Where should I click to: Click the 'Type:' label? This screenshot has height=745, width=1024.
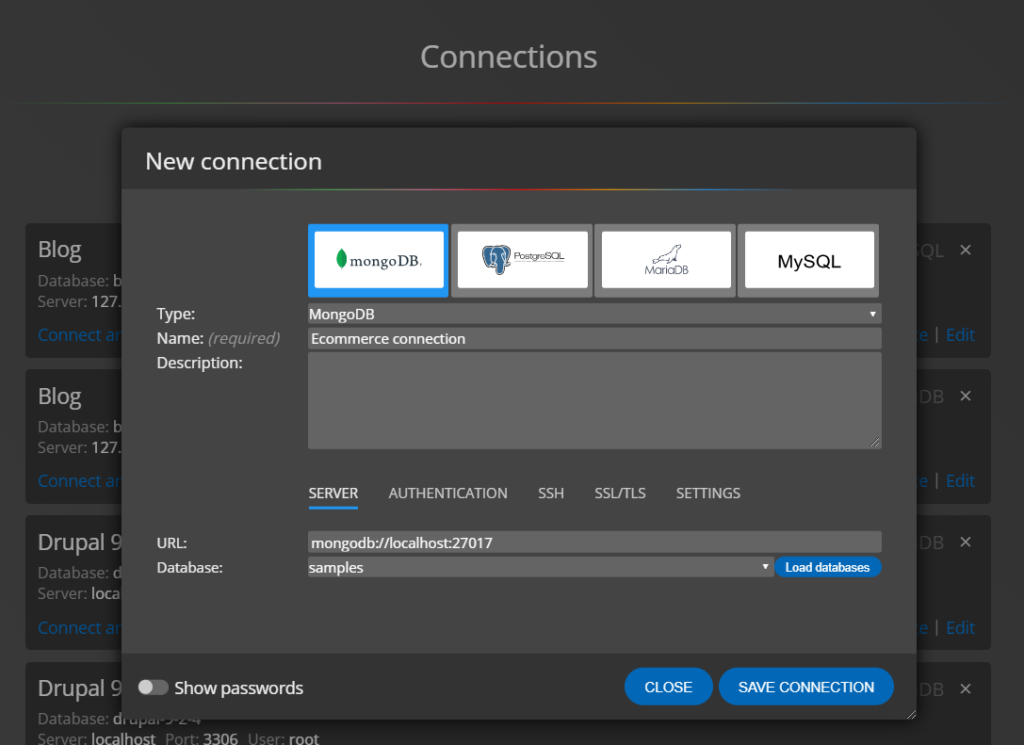pos(176,314)
